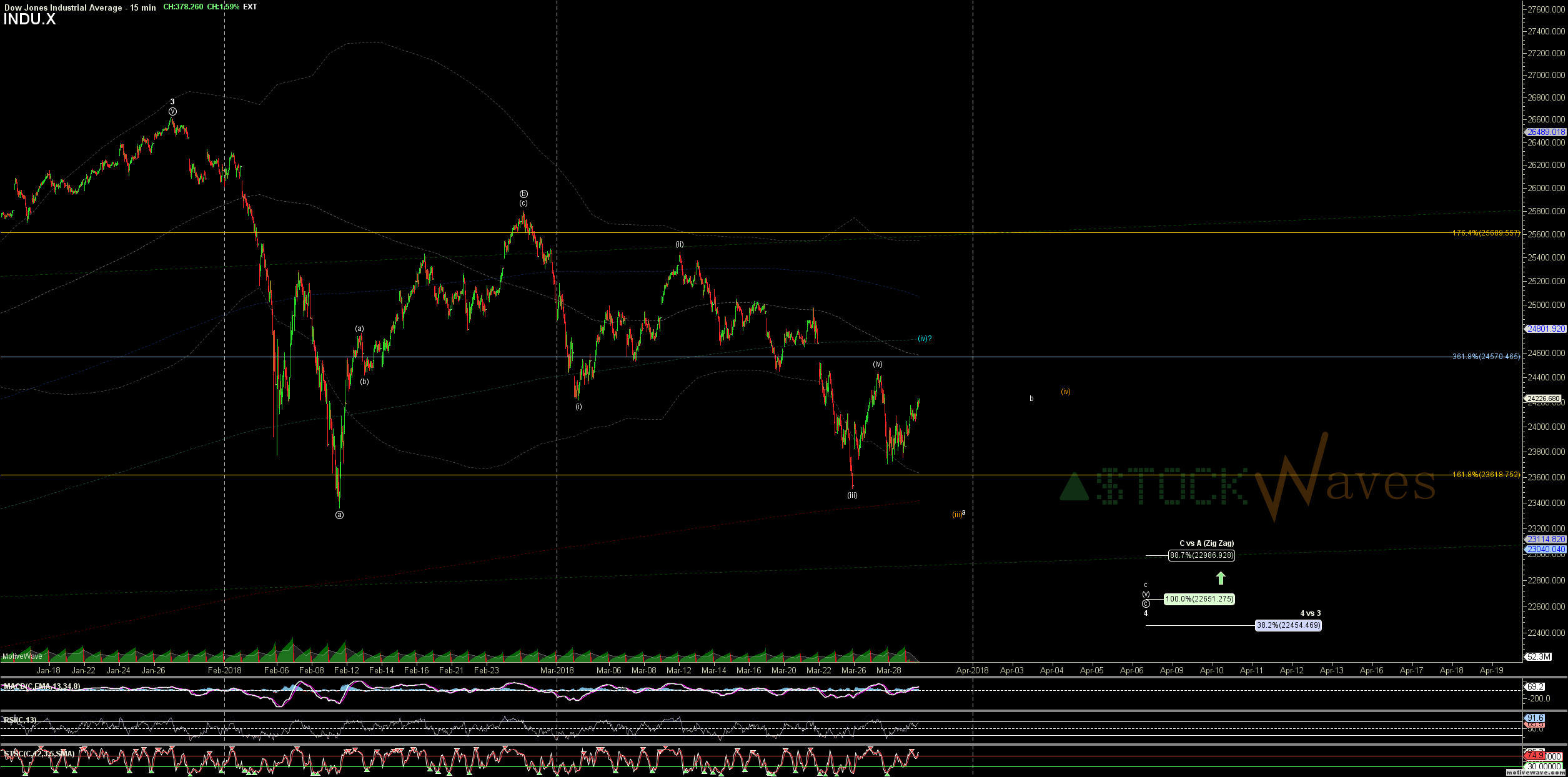Click the circled v label under wave 3
The image size is (1568, 777).
(172, 111)
